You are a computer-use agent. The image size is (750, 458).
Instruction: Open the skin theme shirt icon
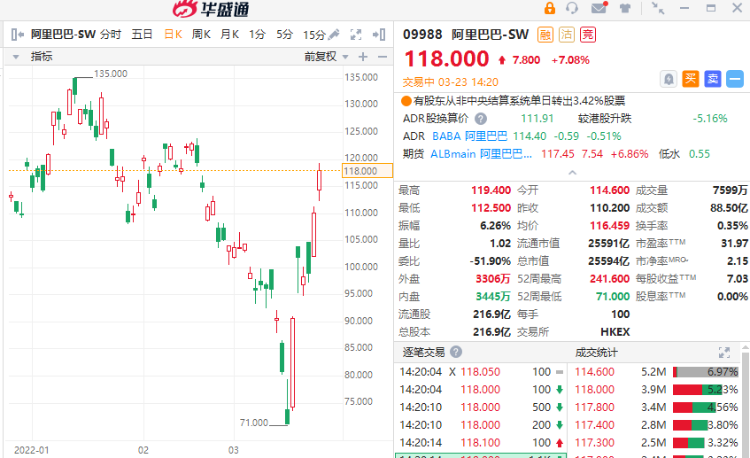625,8
